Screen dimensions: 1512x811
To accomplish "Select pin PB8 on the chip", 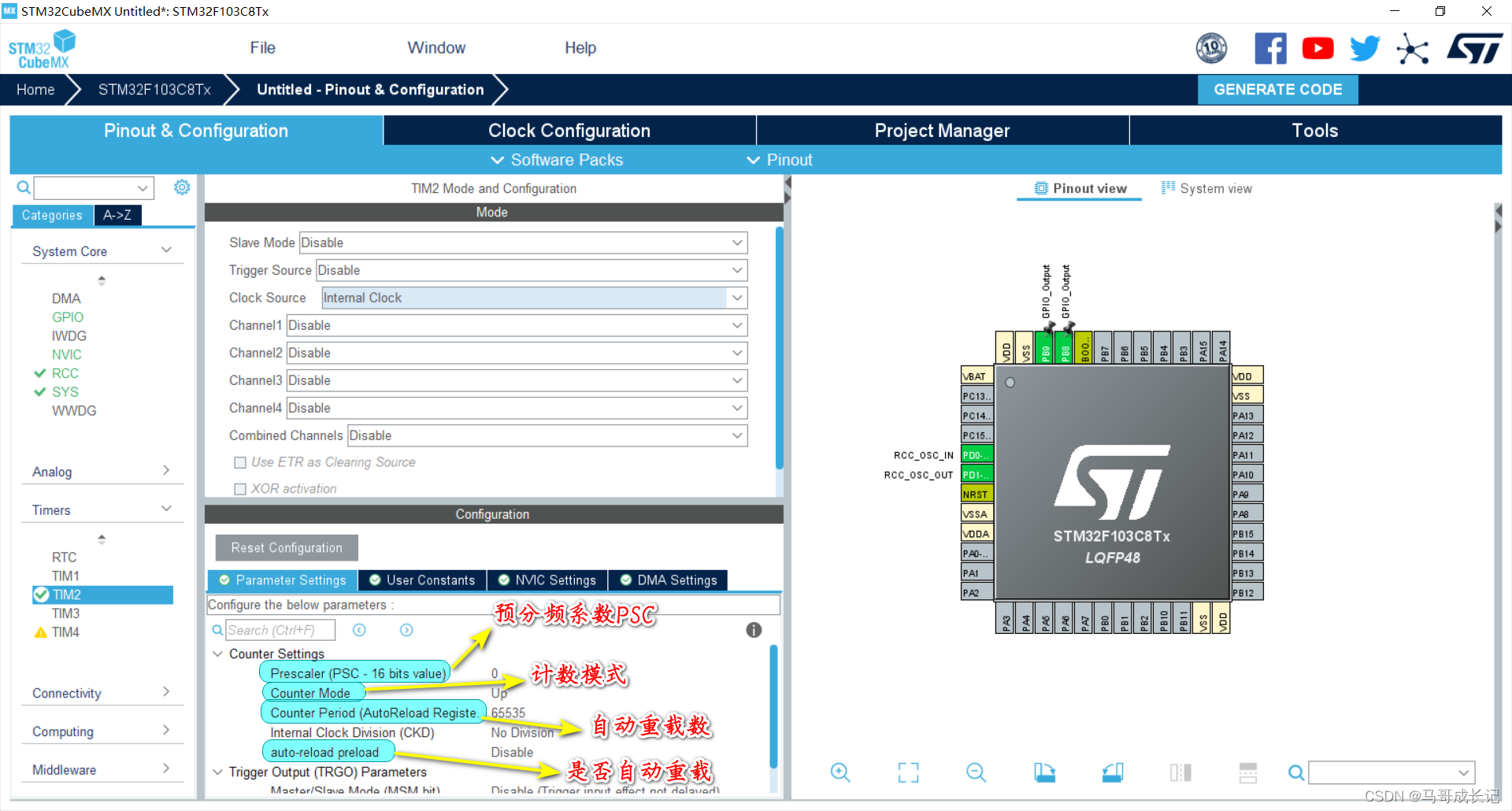I will 1065,347.
